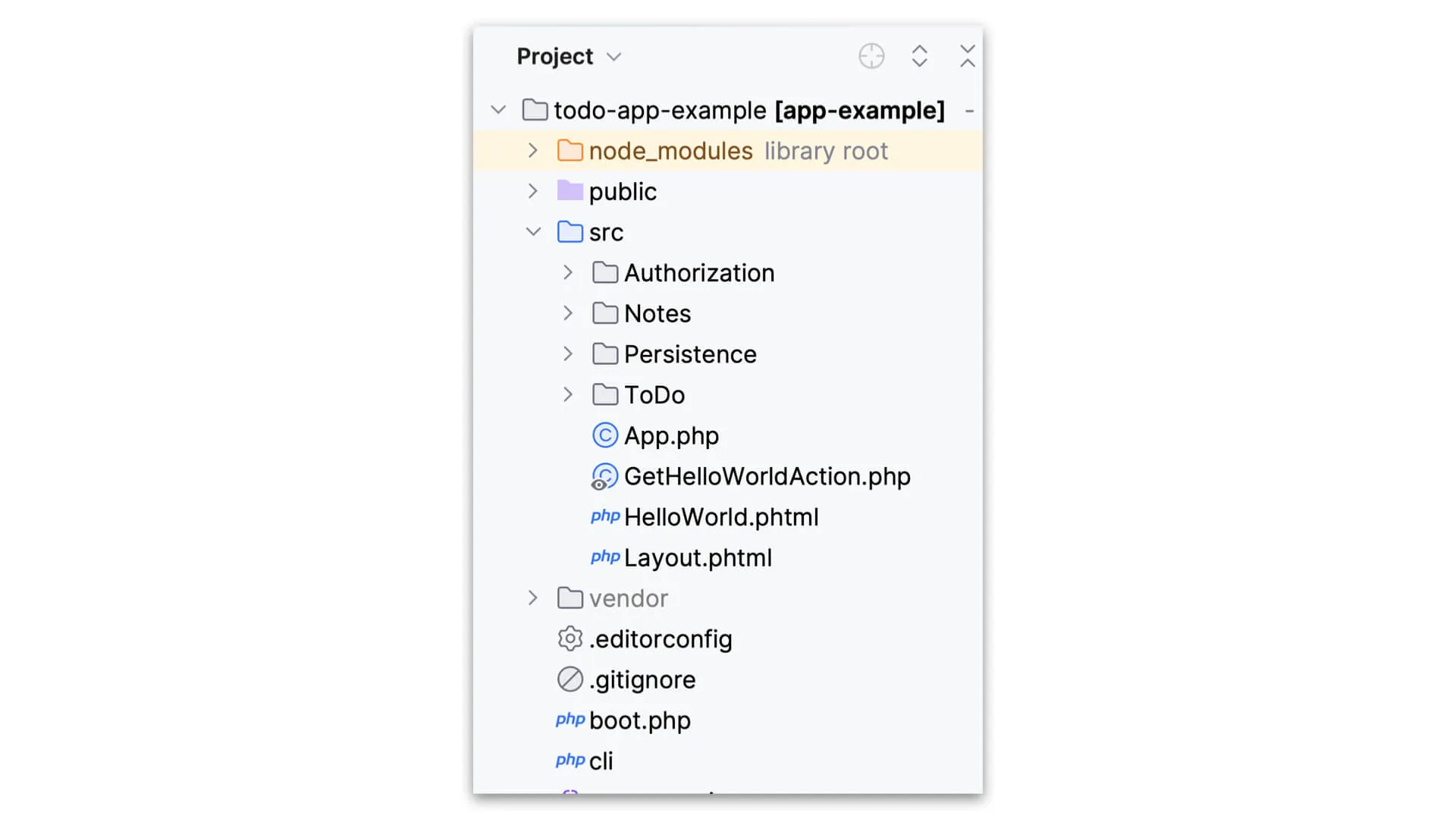Expand the vendor directory

coord(533,598)
